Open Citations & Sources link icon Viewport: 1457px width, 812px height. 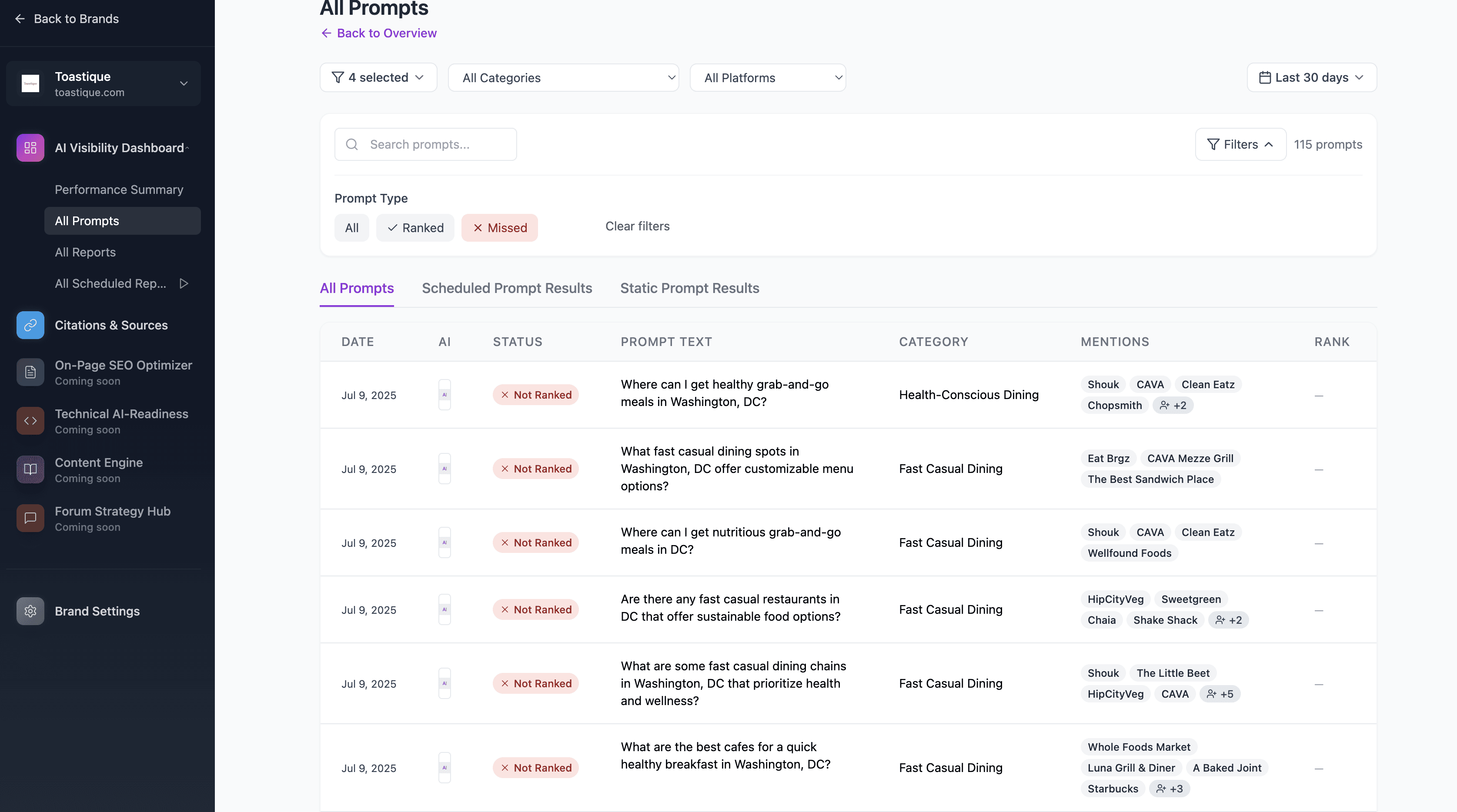point(30,325)
